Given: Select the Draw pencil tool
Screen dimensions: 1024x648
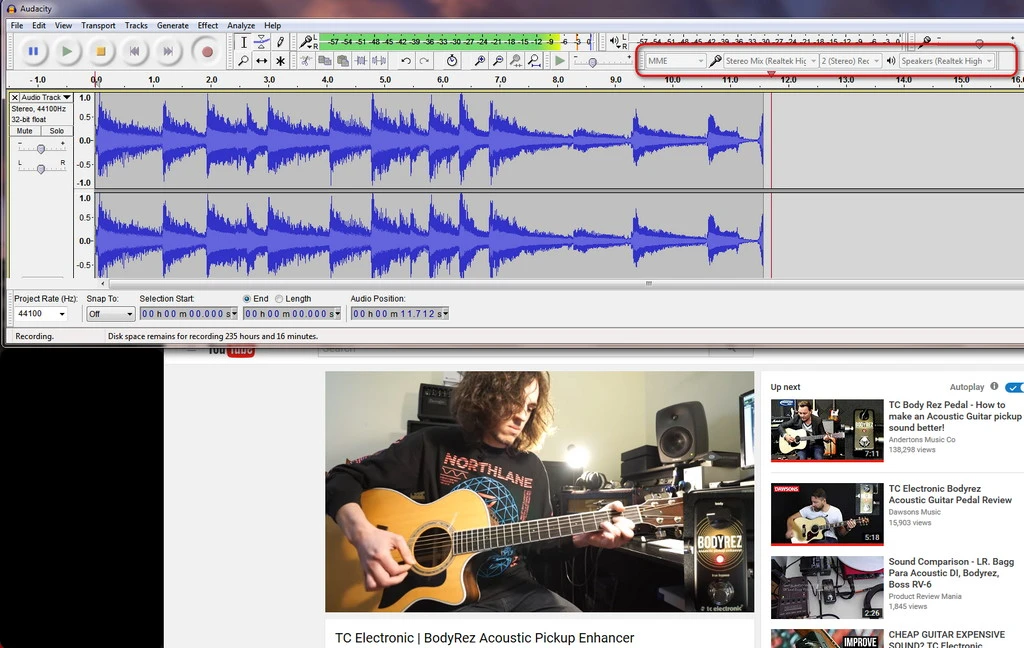Looking at the screenshot, I should click(x=280, y=42).
